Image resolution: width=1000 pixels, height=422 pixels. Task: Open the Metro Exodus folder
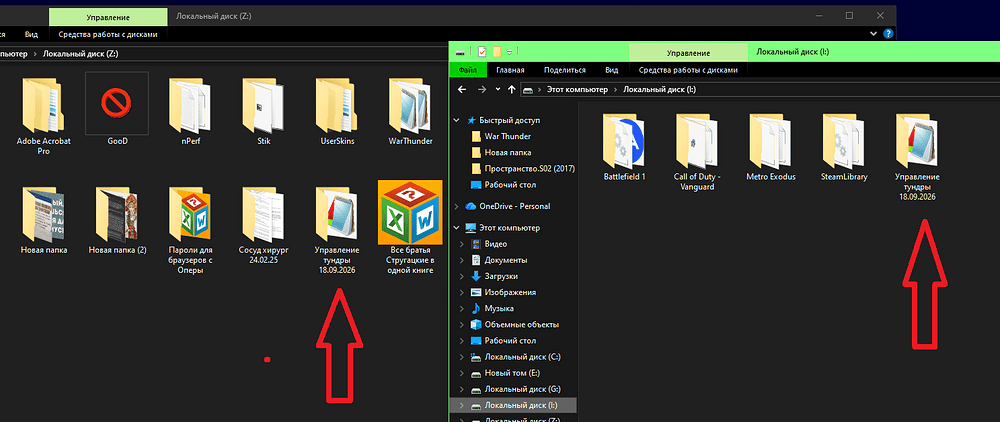[770, 147]
